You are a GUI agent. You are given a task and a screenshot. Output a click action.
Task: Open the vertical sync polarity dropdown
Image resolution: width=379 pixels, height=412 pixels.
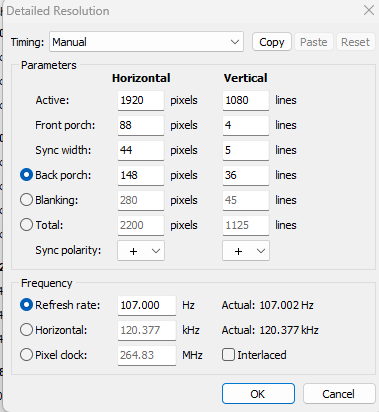pos(246,251)
